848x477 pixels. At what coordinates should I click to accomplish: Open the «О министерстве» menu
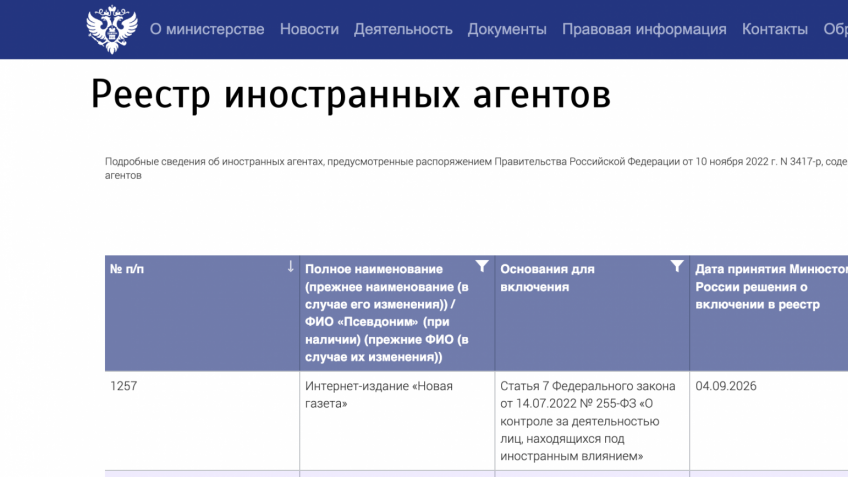coord(207,29)
